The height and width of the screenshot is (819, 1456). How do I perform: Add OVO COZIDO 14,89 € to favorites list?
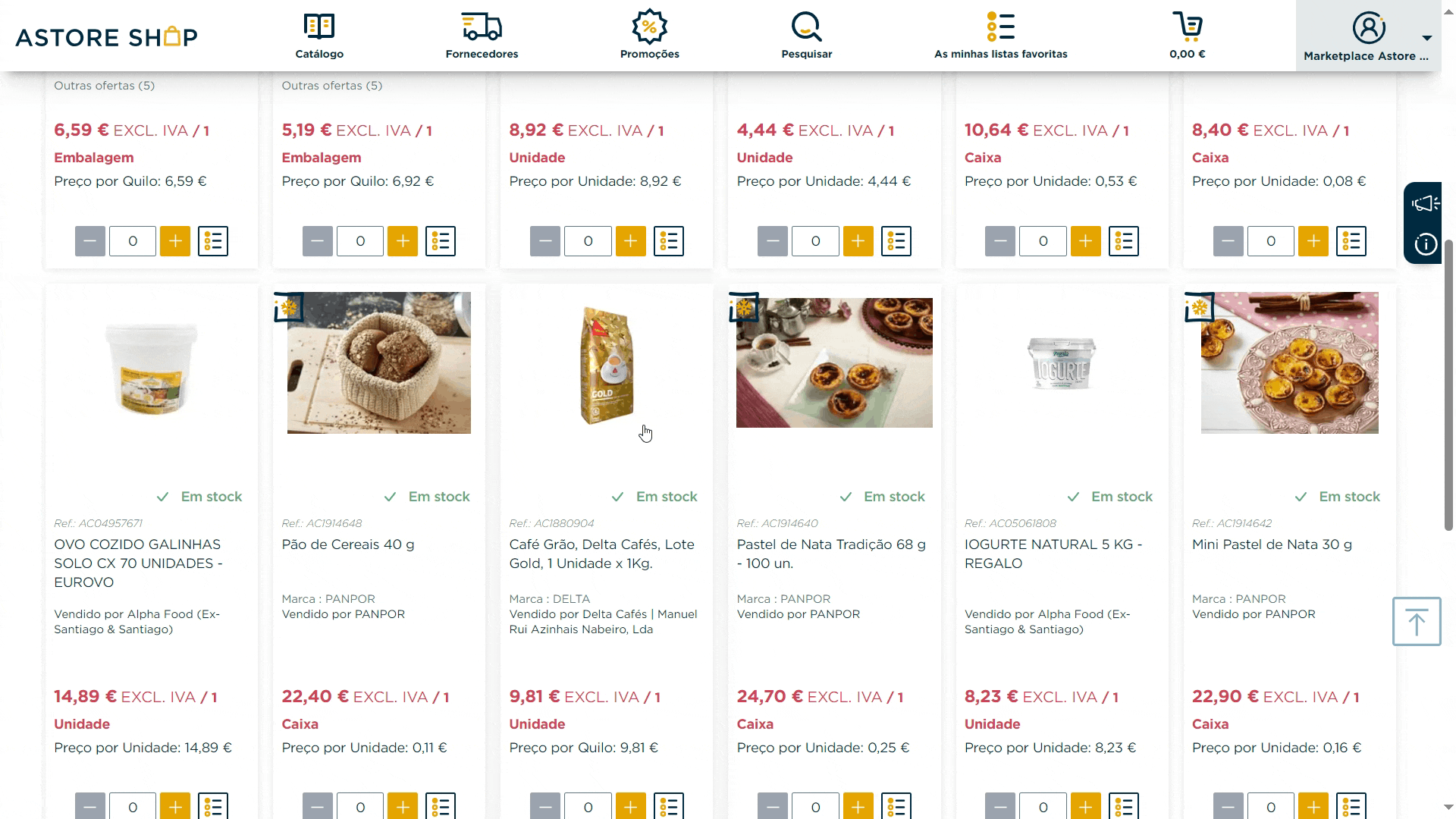click(213, 806)
